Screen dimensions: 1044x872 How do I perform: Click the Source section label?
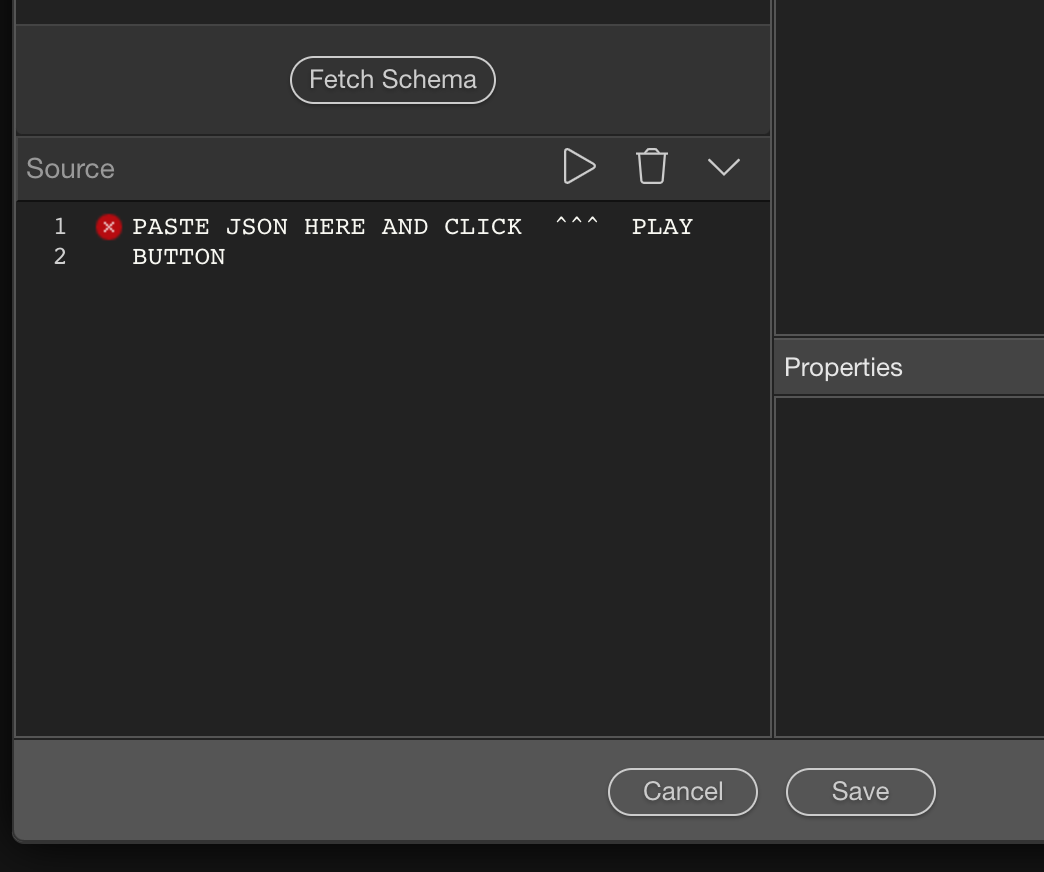click(x=70, y=169)
